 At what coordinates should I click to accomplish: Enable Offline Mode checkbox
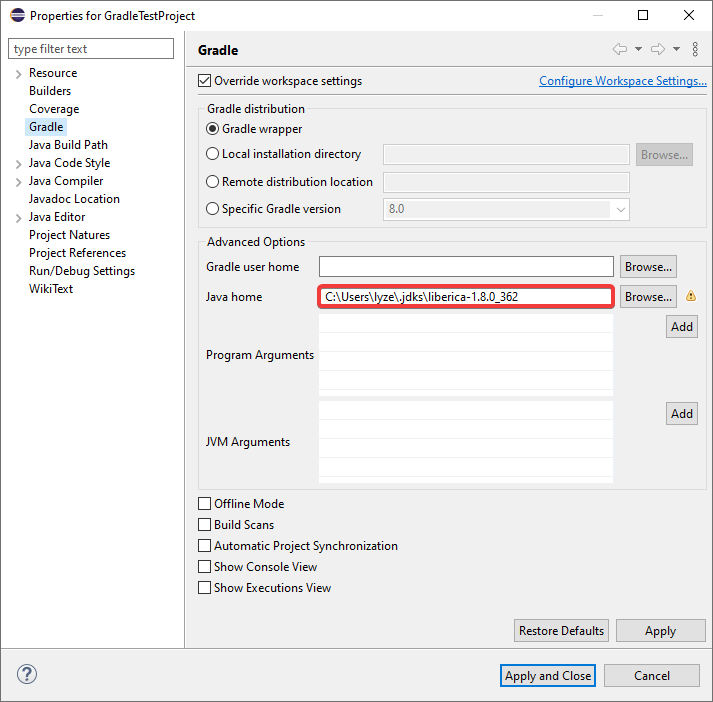pos(205,503)
